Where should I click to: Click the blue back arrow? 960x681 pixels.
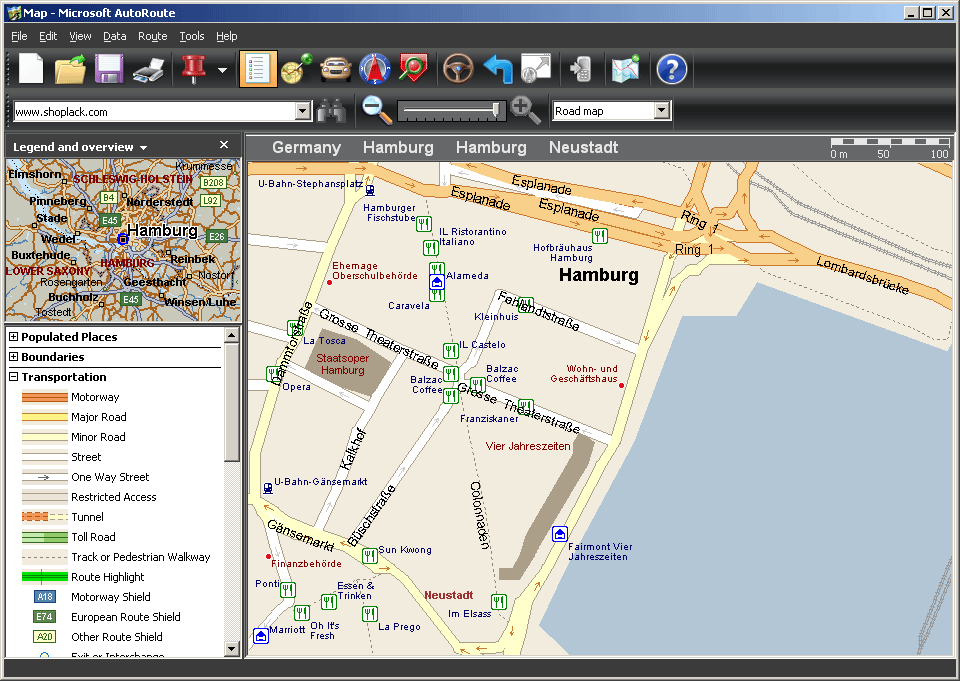click(x=497, y=69)
